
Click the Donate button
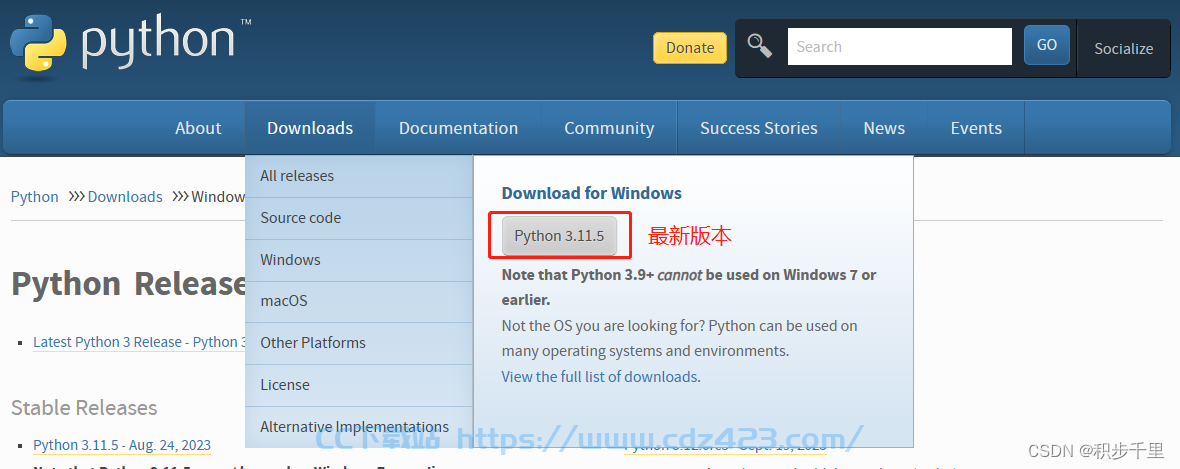click(x=689, y=47)
